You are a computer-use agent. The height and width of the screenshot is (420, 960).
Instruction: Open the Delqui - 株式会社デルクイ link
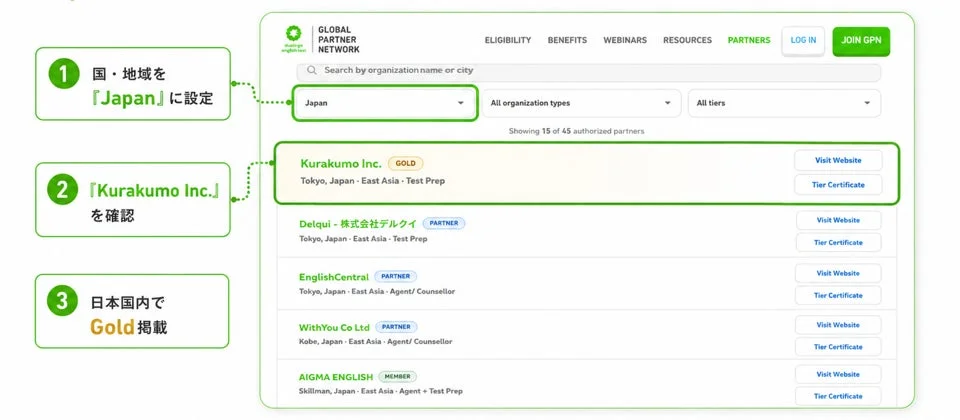pos(358,223)
